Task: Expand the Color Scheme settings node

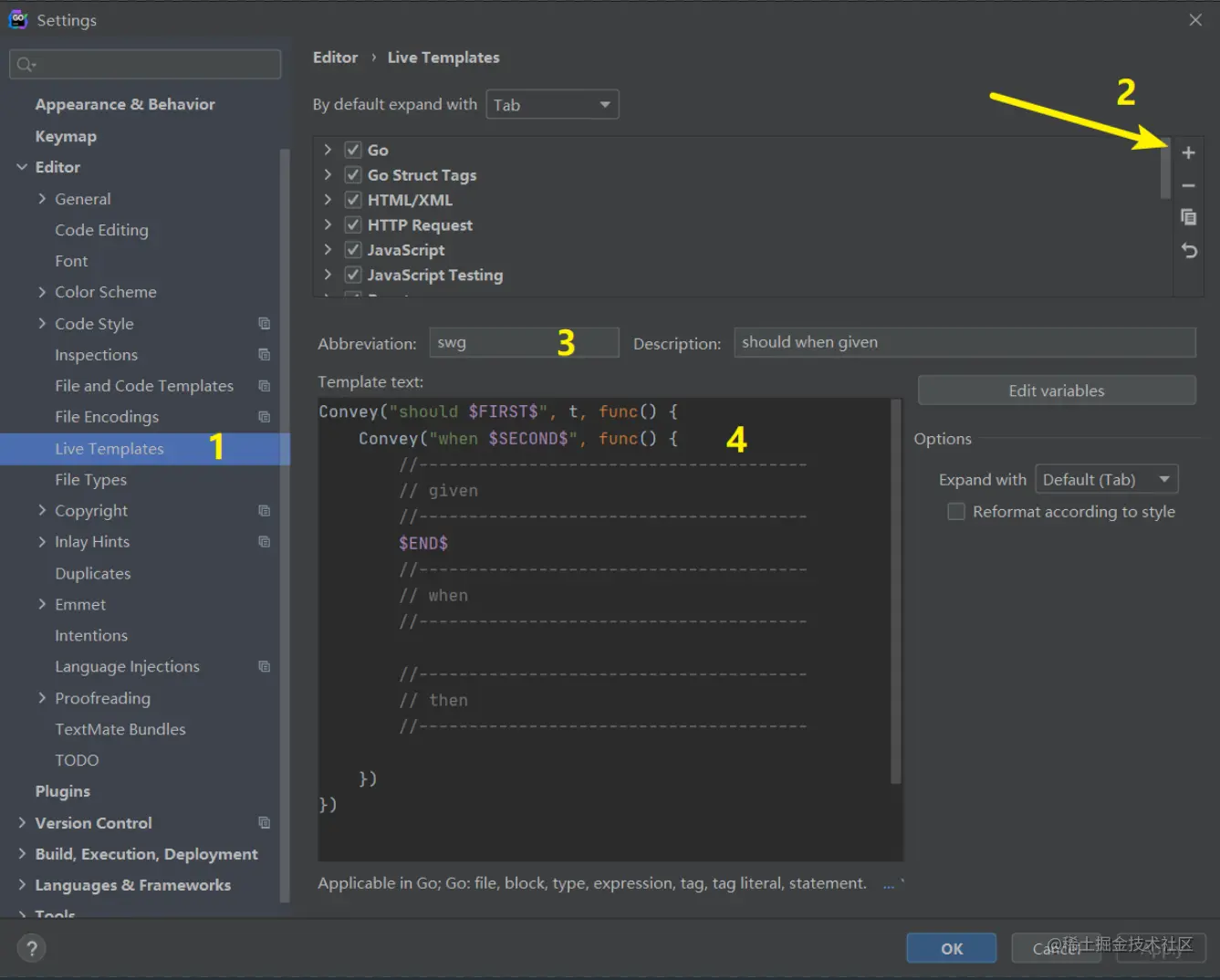Action: 42,292
